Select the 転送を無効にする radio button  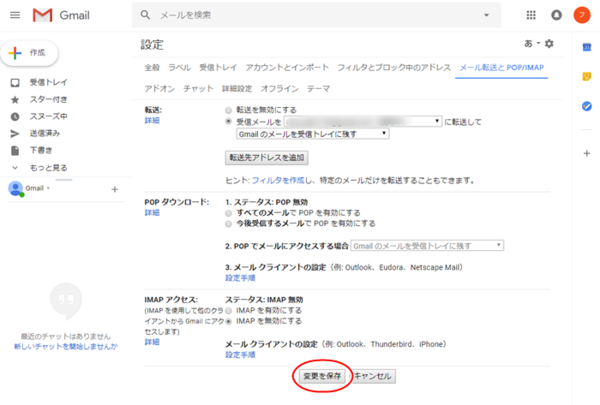[230, 108]
